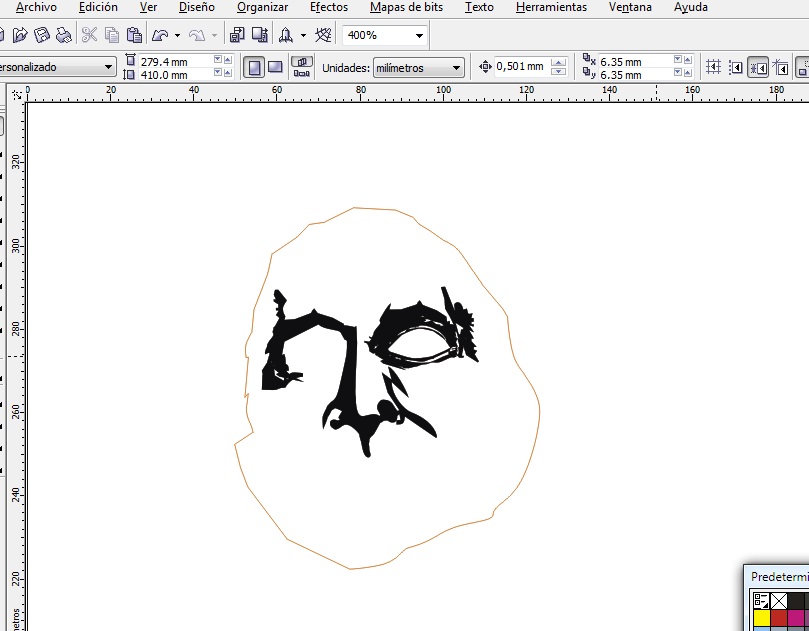This screenshot has height=631, width=809.
Task: Open the Undo history dropdown arrow
Action: point(177,35)
